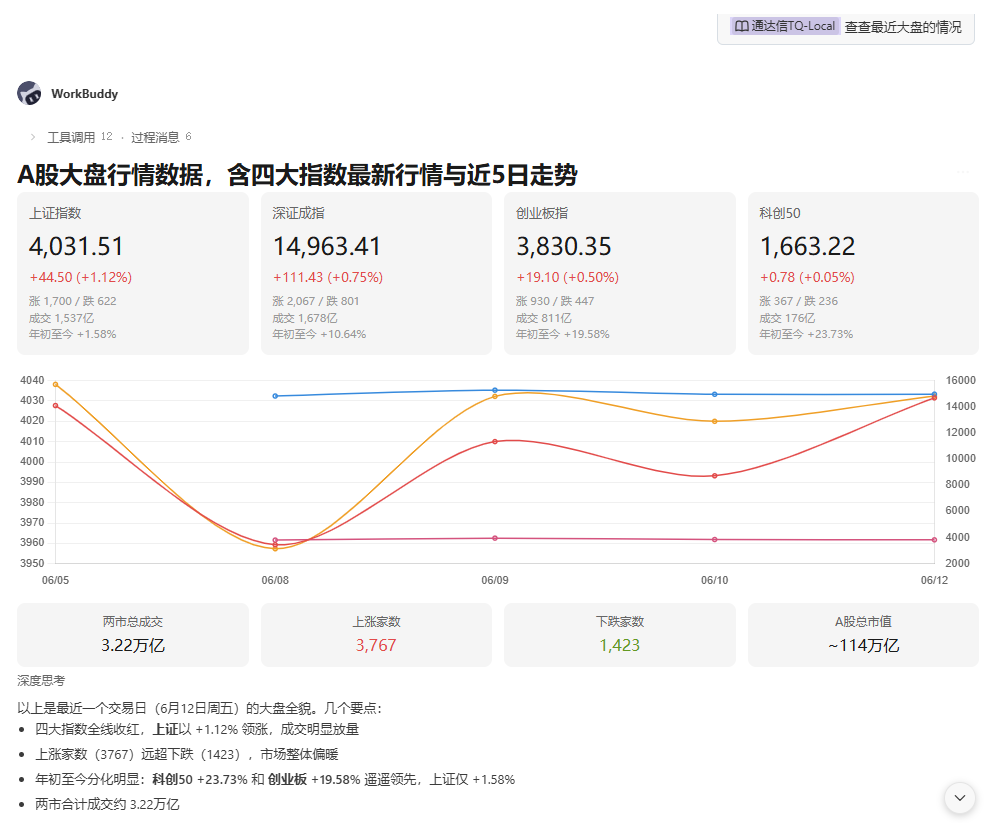992x823 pixels.
Task: Click the blue data point at 06/08
Action: point(275,396)
